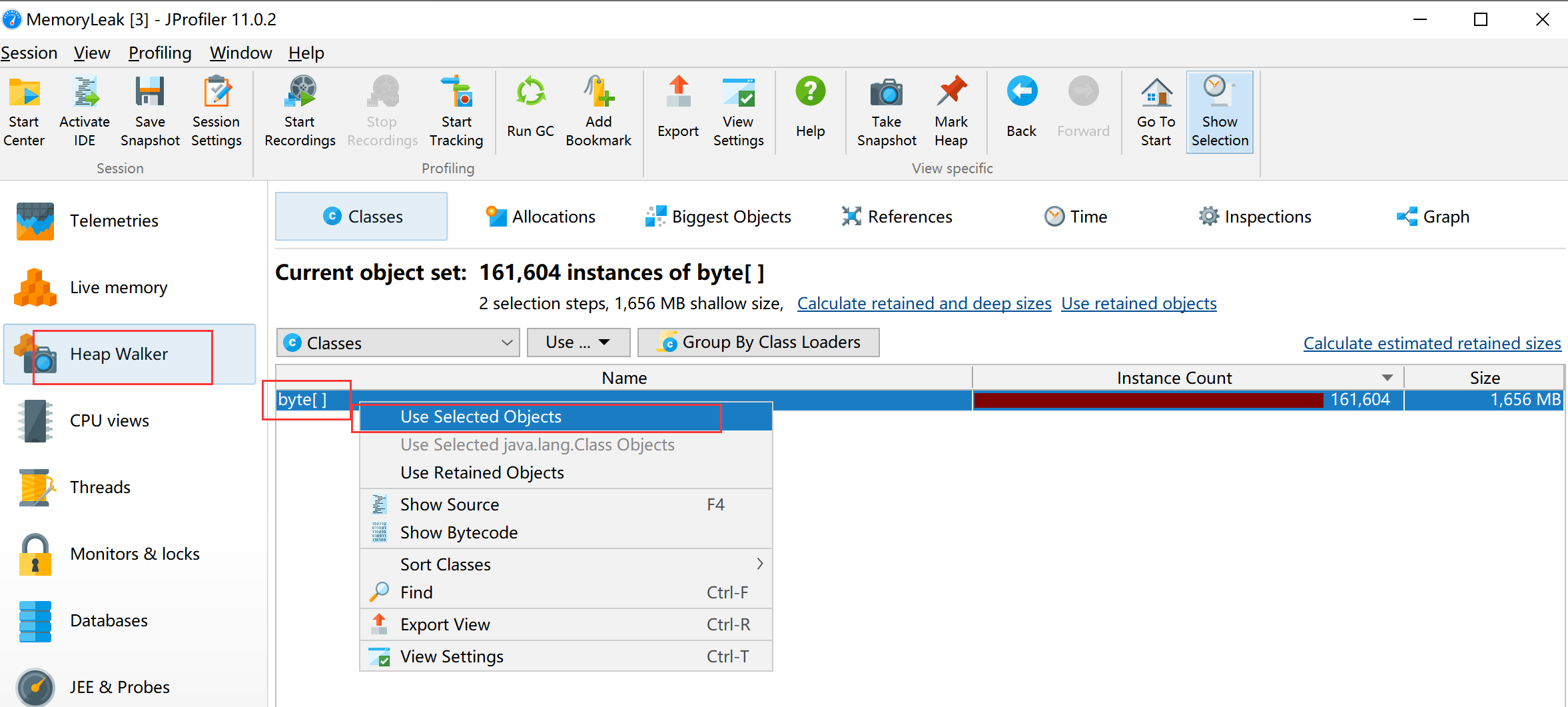1568x707 pixels.
Task: Click the Add Bookmark icon
Action: click(x=598, y=111)
